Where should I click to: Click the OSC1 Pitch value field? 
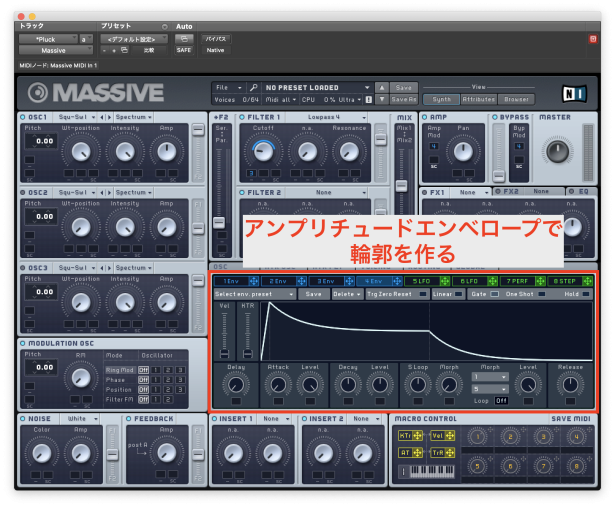(40, 141)
